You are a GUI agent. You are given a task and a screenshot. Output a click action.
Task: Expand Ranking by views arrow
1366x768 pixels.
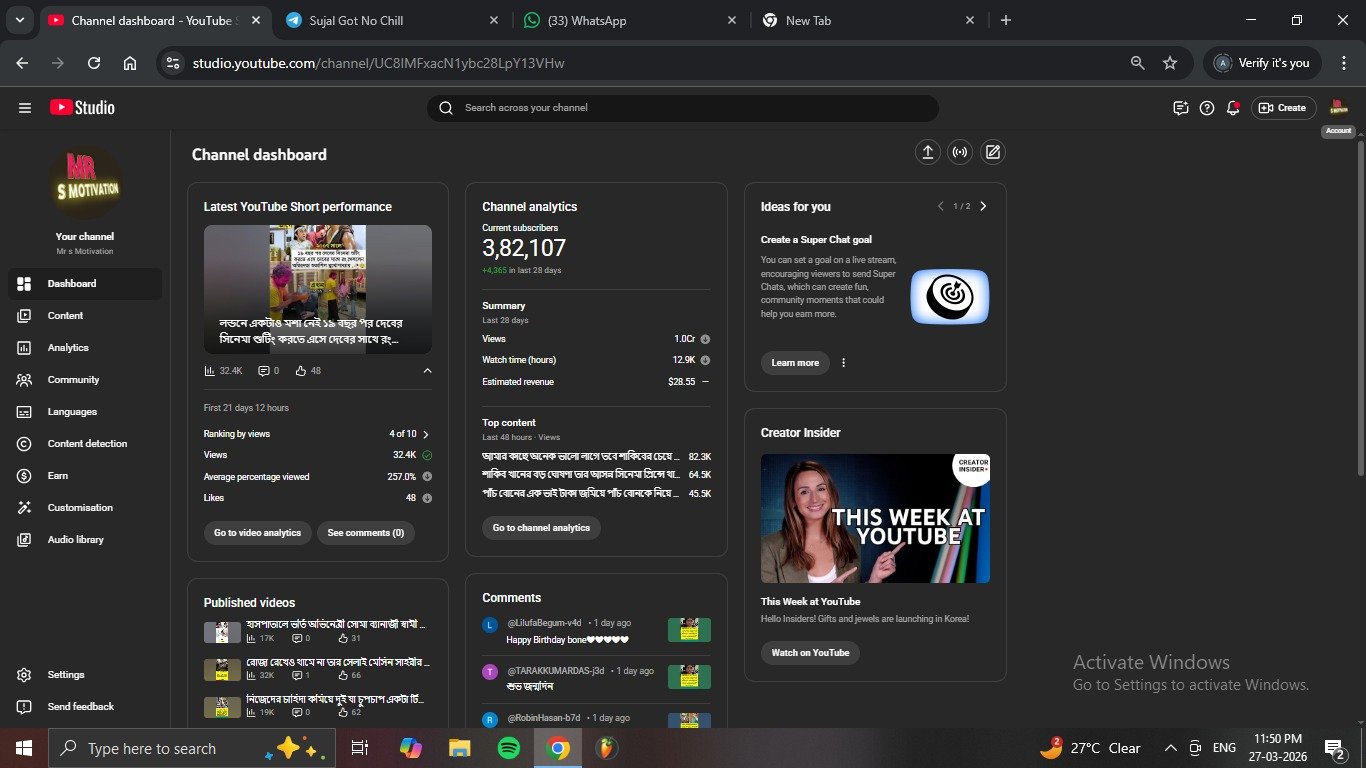pos(426,434)
